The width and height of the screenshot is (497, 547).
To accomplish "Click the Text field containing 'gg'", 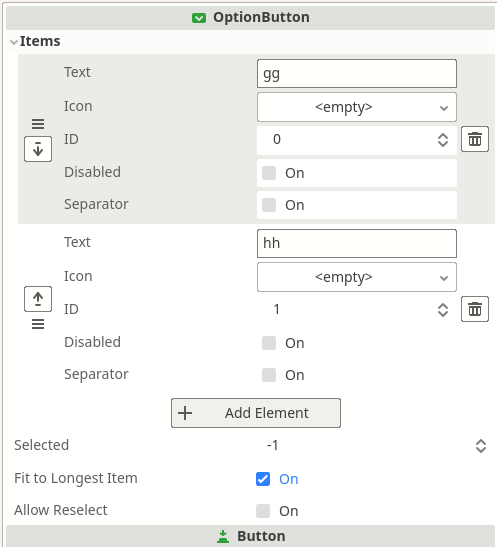I will pos(357,74).
